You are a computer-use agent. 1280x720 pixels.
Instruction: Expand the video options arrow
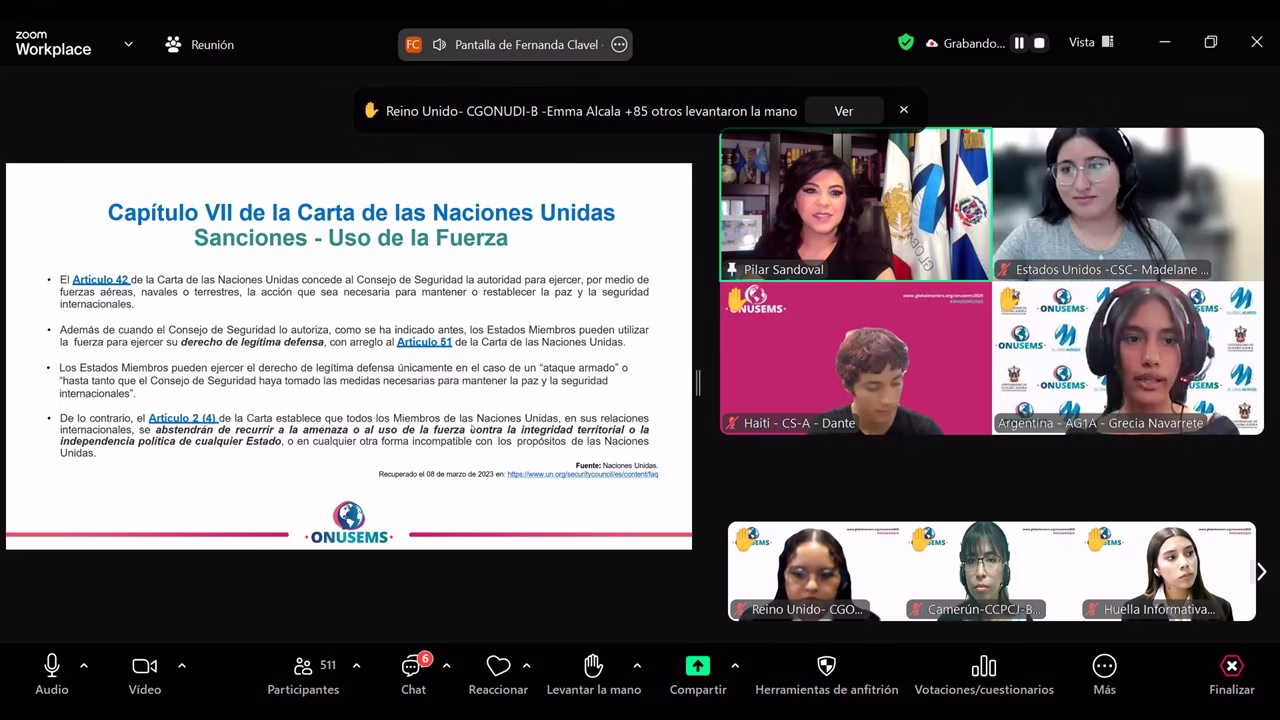click(x=181, y=665)
